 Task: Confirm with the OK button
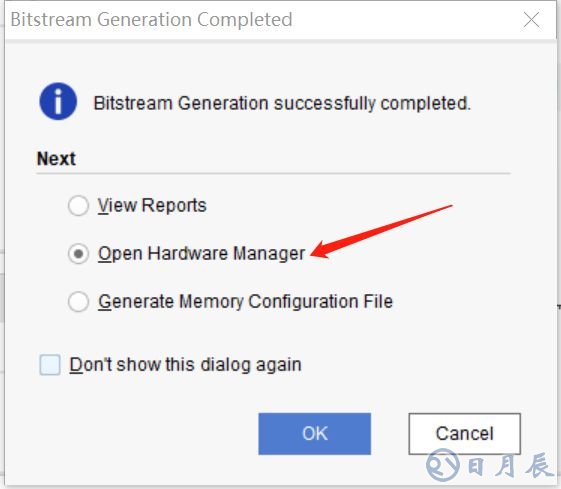(x=314, y=434)
